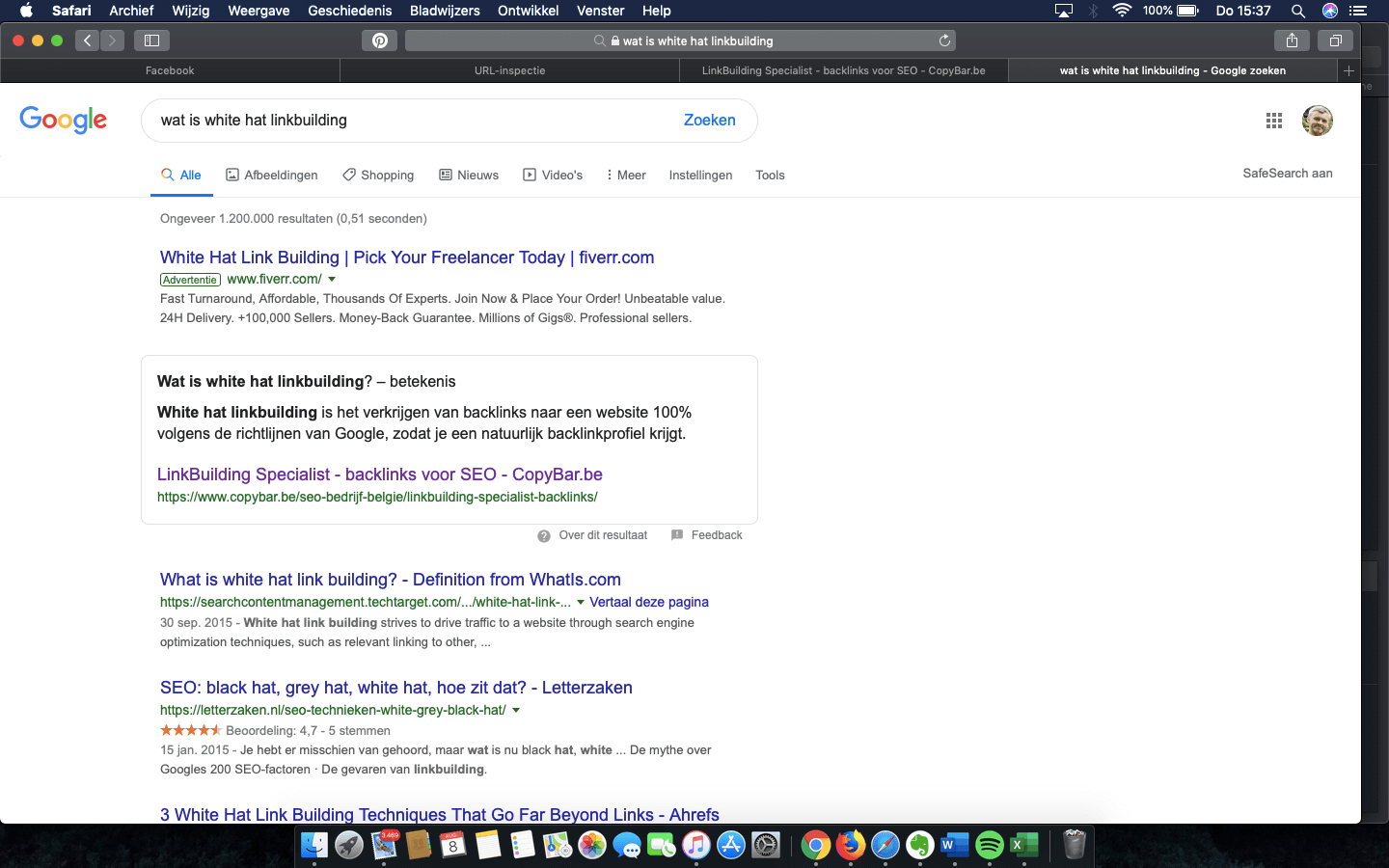The height and width of the screenshot is (868, 1389).
Task: Toggle the Safari sidebar button
Action: point(151,41)
